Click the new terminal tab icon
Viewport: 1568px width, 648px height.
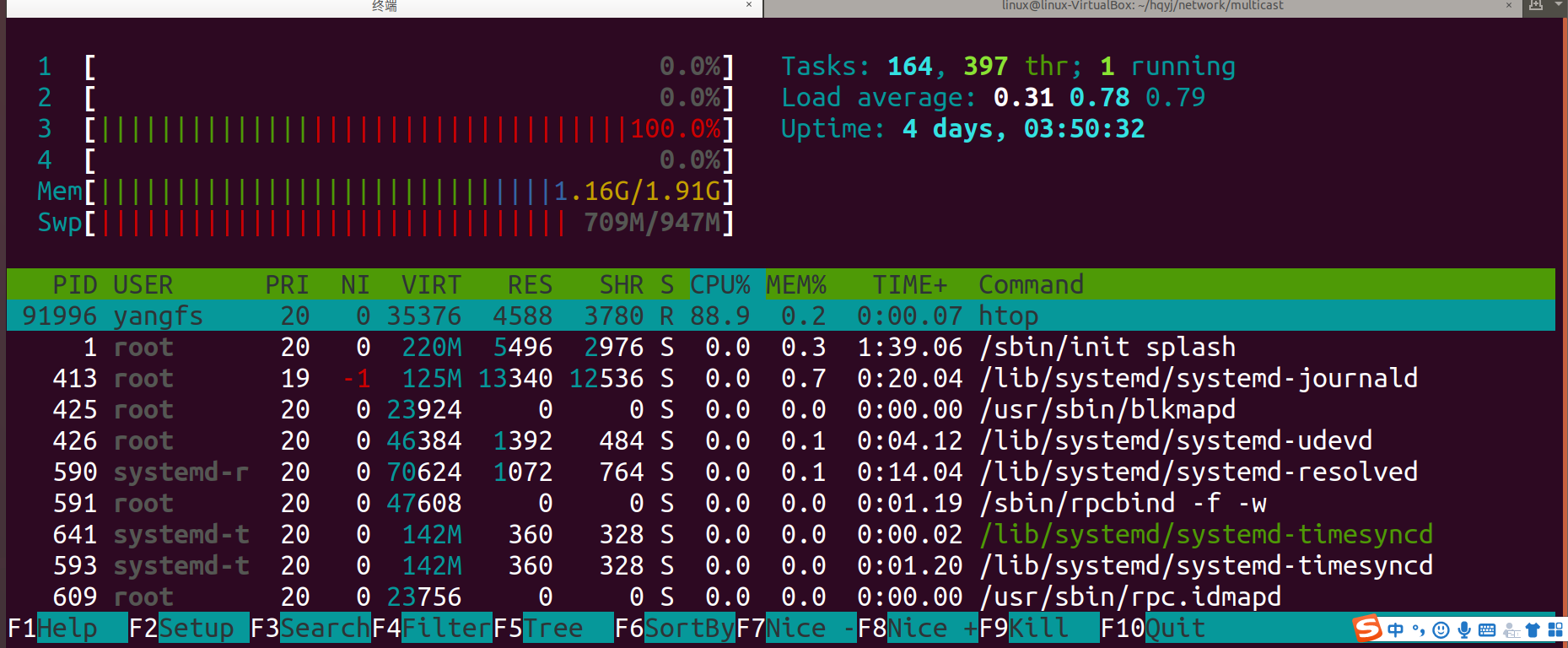click(1536, 5)
